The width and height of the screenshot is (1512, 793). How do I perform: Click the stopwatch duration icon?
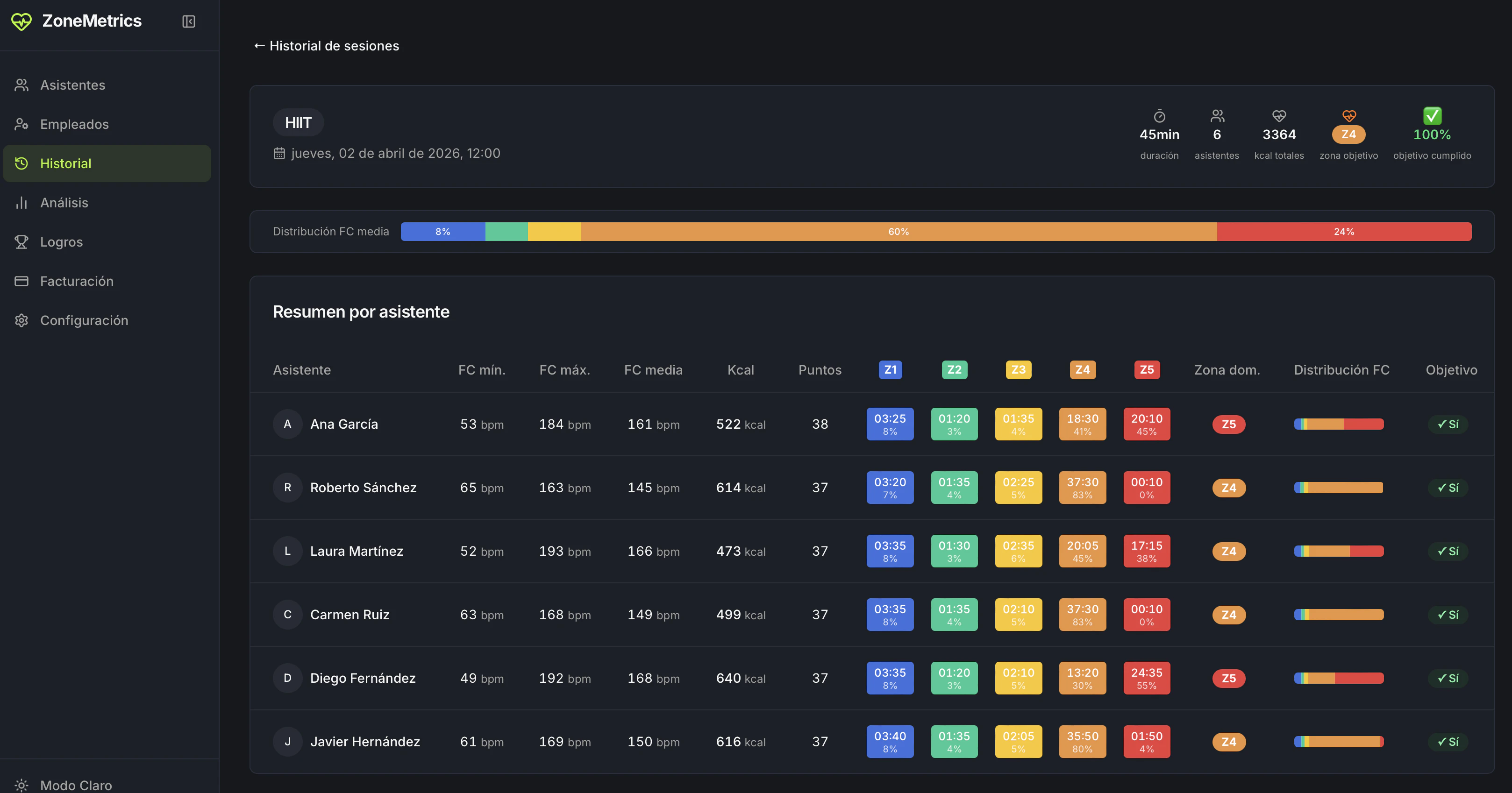click(x=1159, y=115)
